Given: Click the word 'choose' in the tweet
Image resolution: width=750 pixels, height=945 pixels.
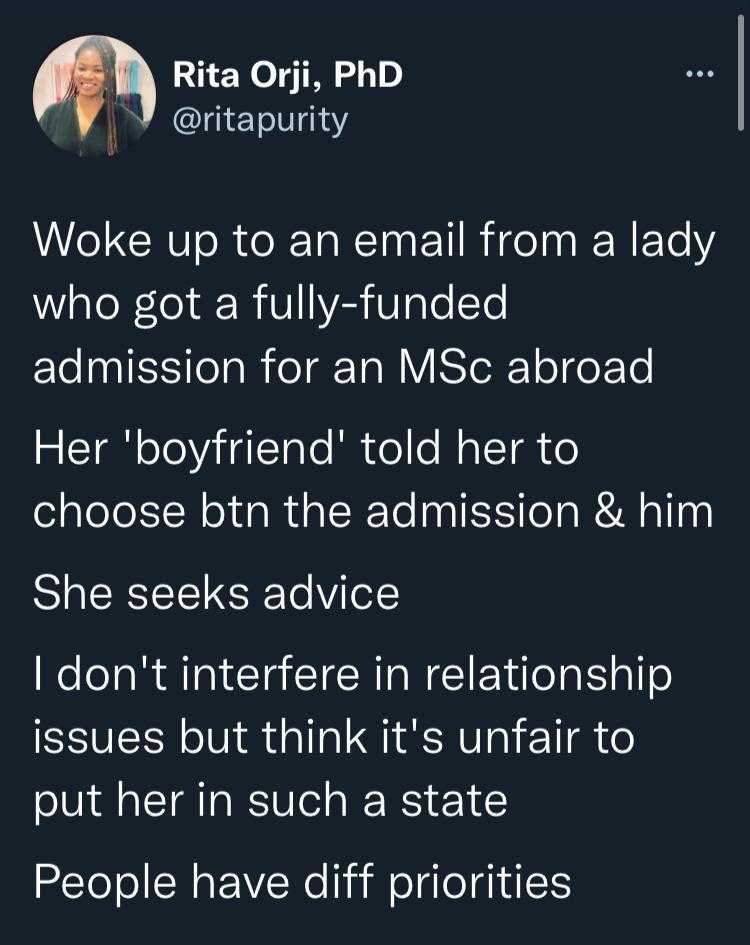Looking at the screenshot, I should [109, 512].
